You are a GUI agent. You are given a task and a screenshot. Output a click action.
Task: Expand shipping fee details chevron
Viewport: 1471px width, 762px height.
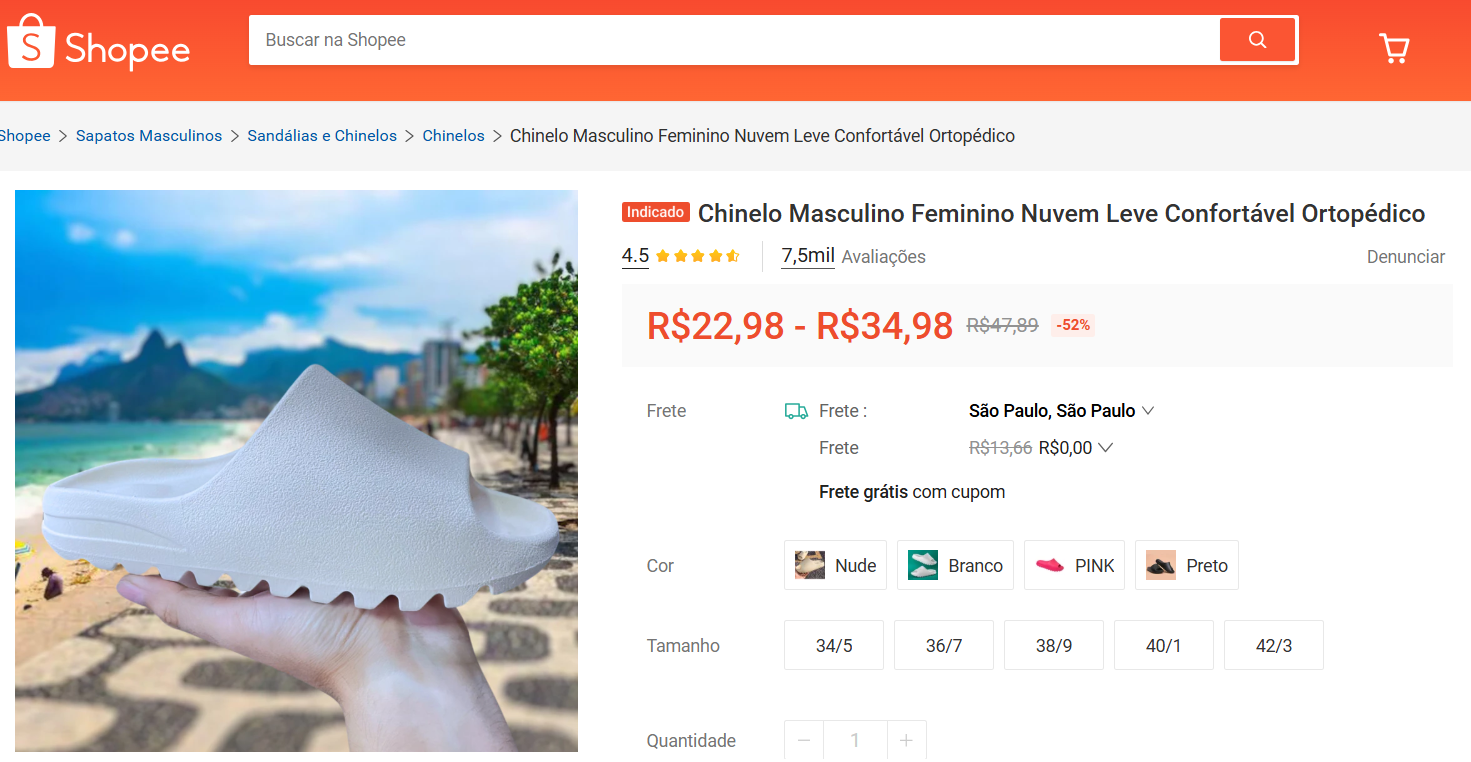pyautogui.click(x=1104, y=447)
